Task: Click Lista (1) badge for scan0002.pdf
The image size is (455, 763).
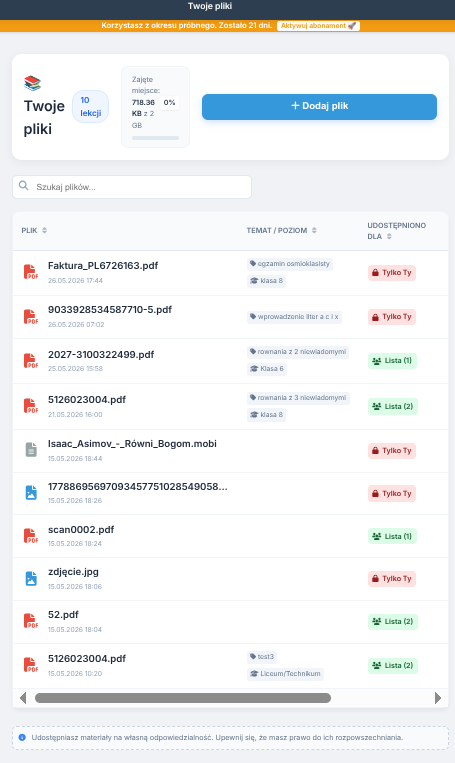Action: point(392,536)
